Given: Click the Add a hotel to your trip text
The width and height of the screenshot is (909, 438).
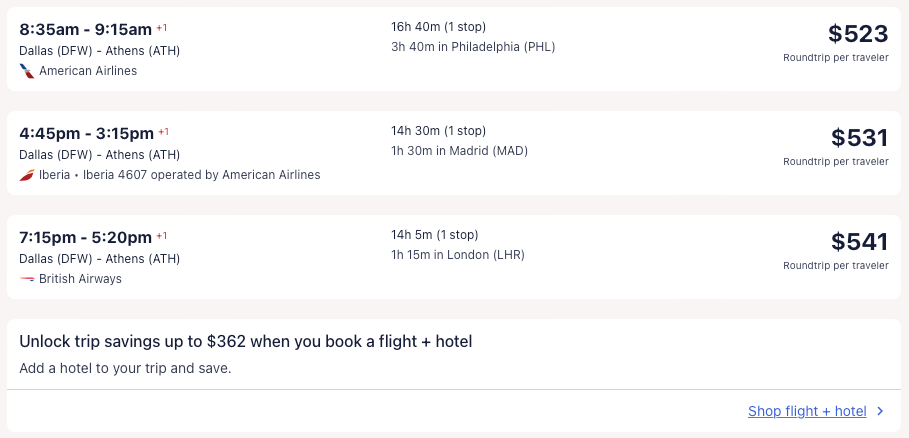Looking at the screenshot, I should [125, 368].
